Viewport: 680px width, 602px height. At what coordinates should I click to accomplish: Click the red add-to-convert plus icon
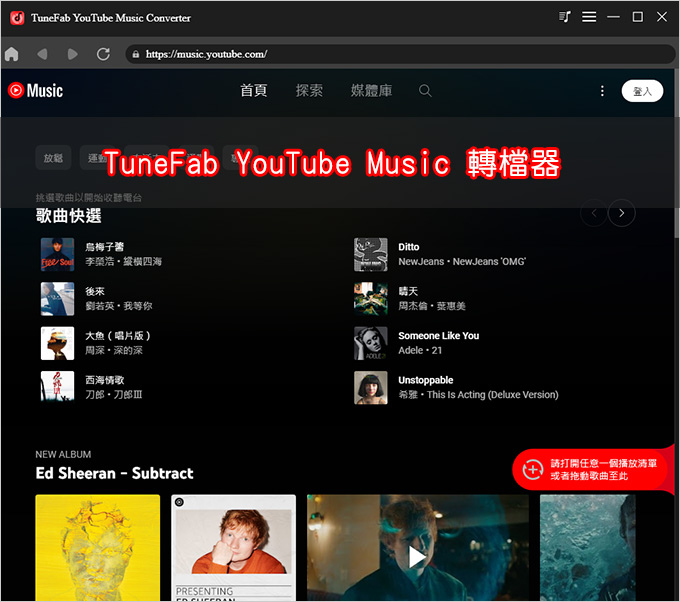(533, 469)
